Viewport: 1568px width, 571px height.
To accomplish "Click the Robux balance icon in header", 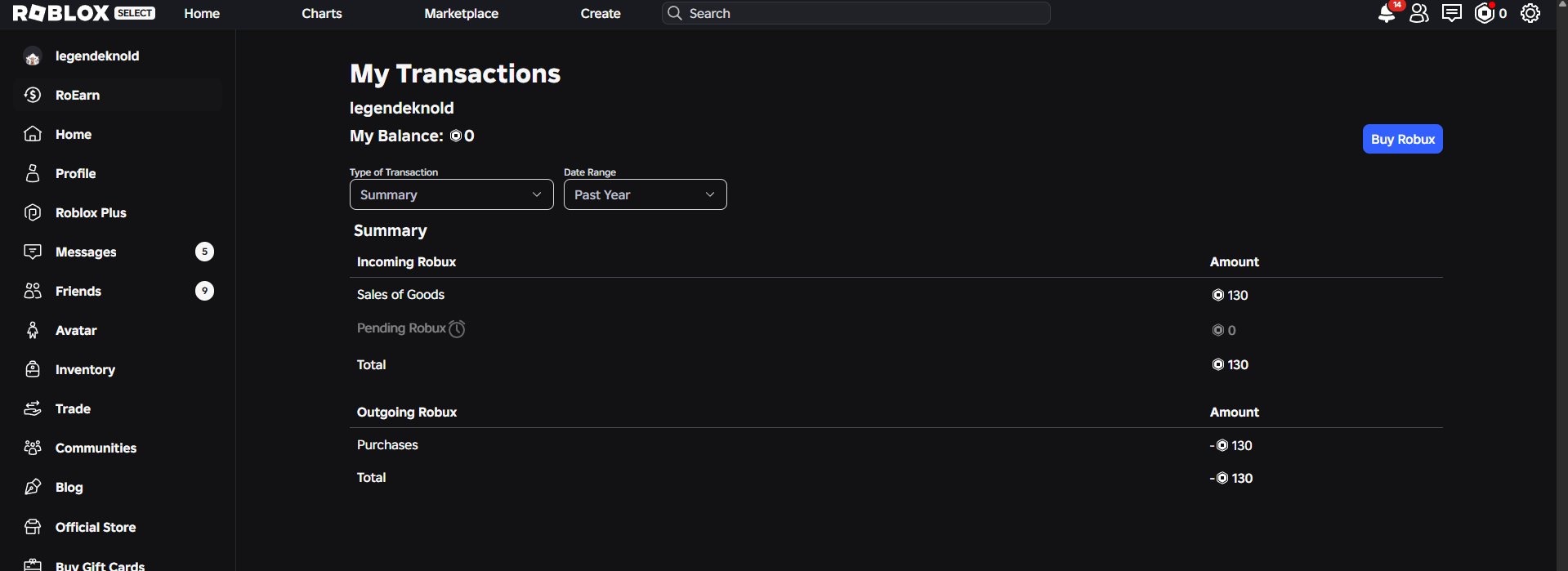I will click(1484, 13).
